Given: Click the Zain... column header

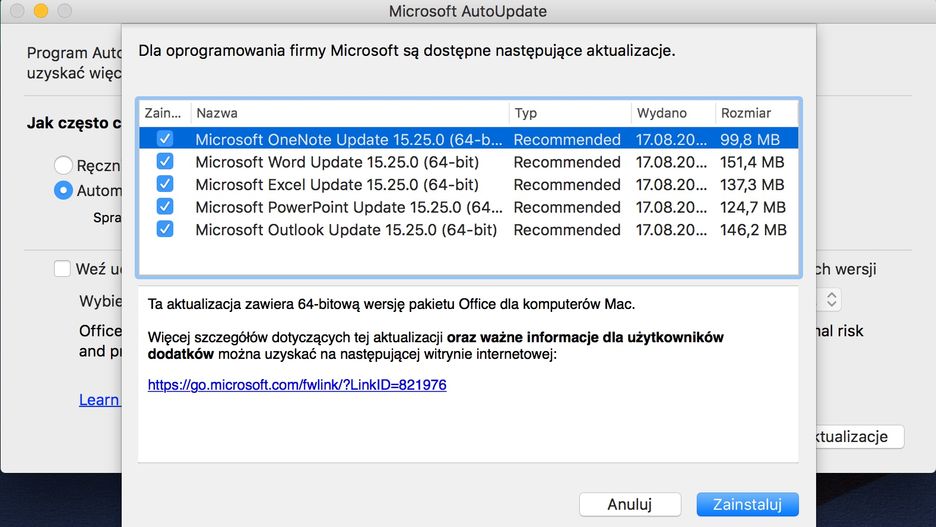Looking at the screenshot, I should click(x=164, y=113).
